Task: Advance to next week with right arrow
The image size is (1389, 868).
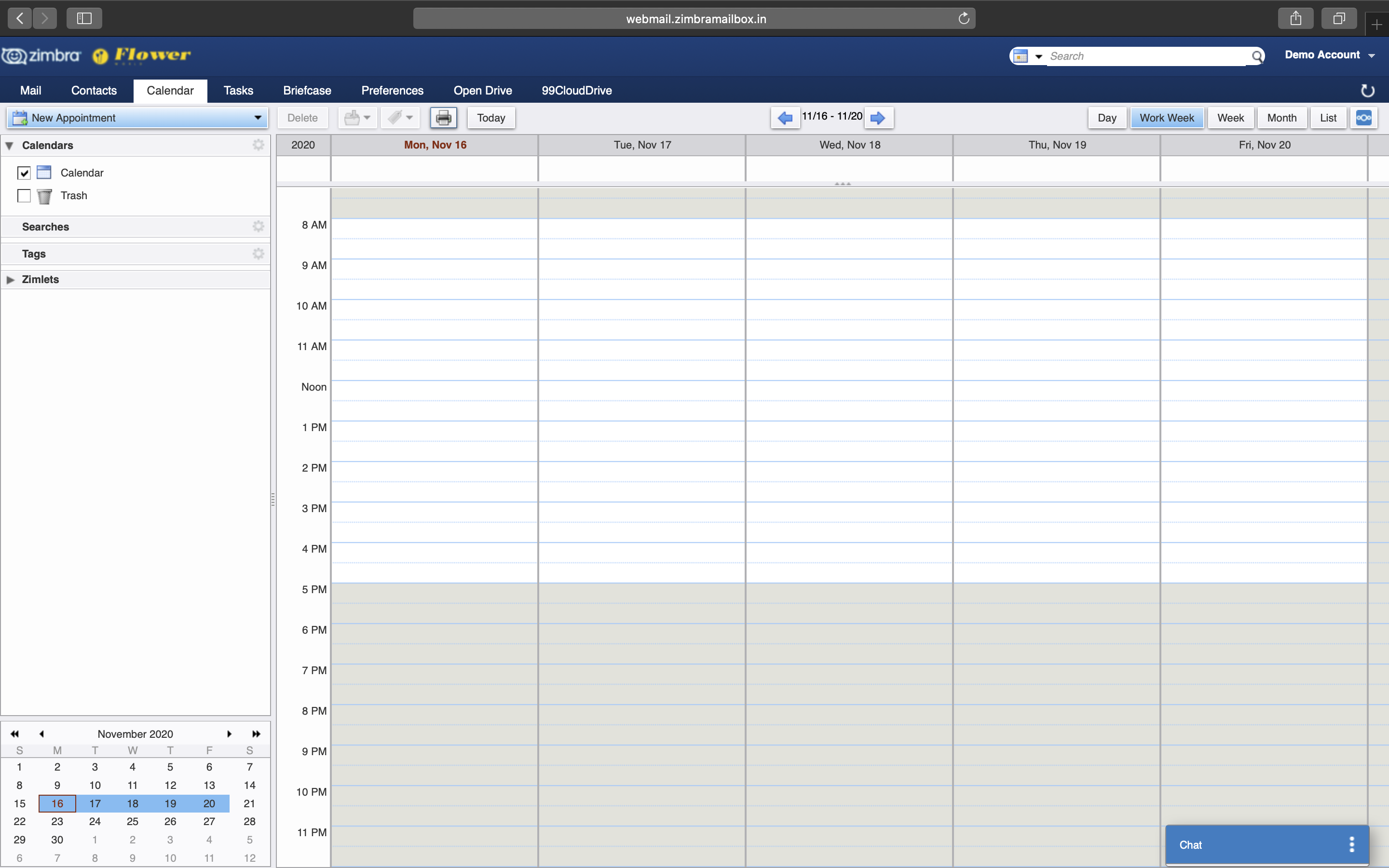Action: click(x=878, y=118)
